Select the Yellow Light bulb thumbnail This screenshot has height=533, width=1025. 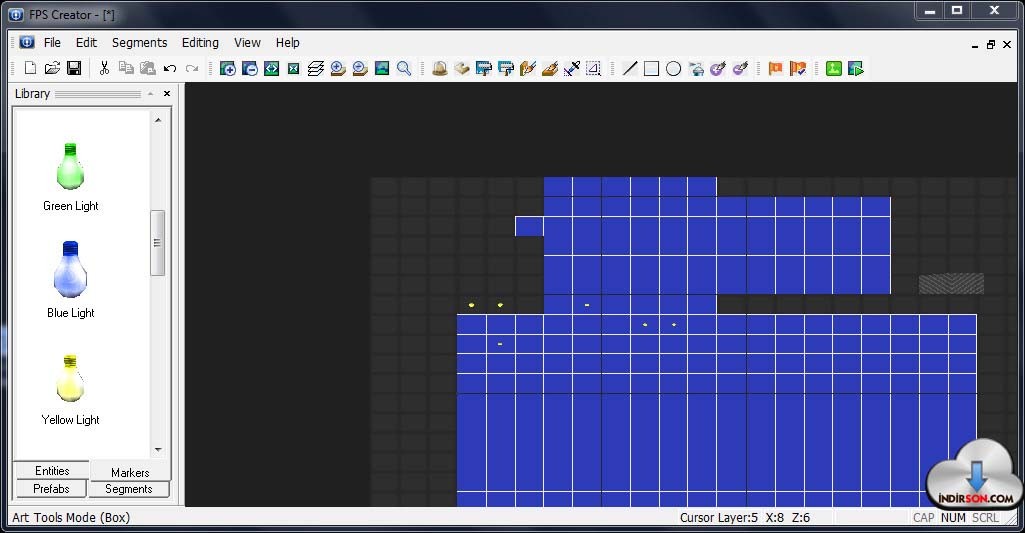(x=70, y=378)
